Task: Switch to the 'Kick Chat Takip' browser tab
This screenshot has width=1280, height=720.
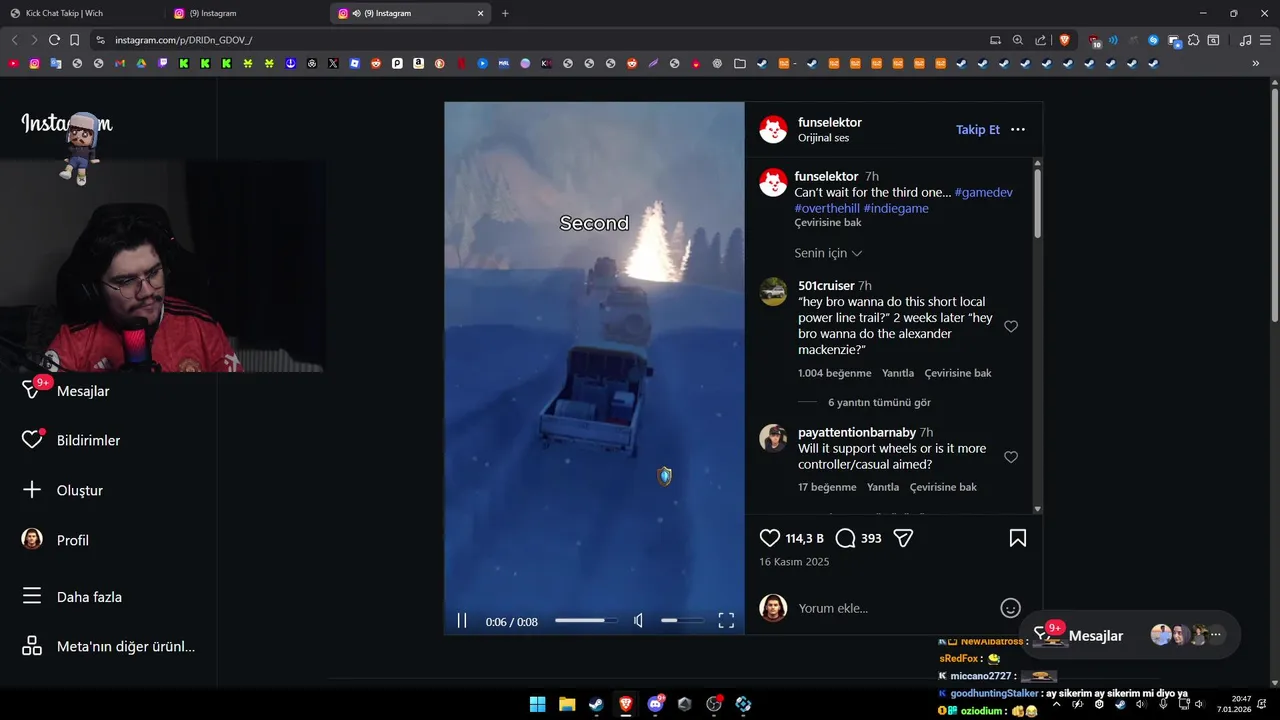Action: point(82,13)
